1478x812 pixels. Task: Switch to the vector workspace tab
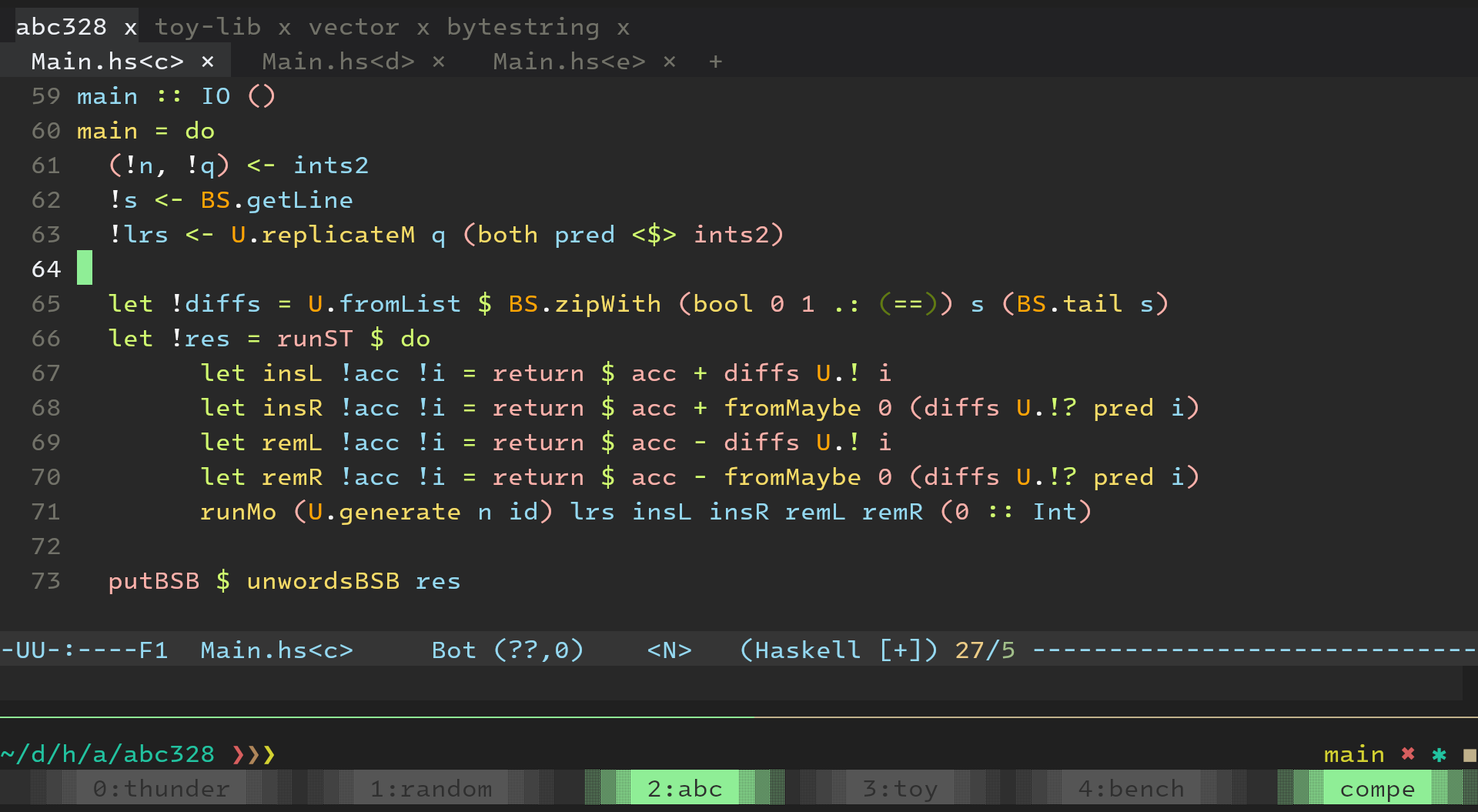point(354,27)
